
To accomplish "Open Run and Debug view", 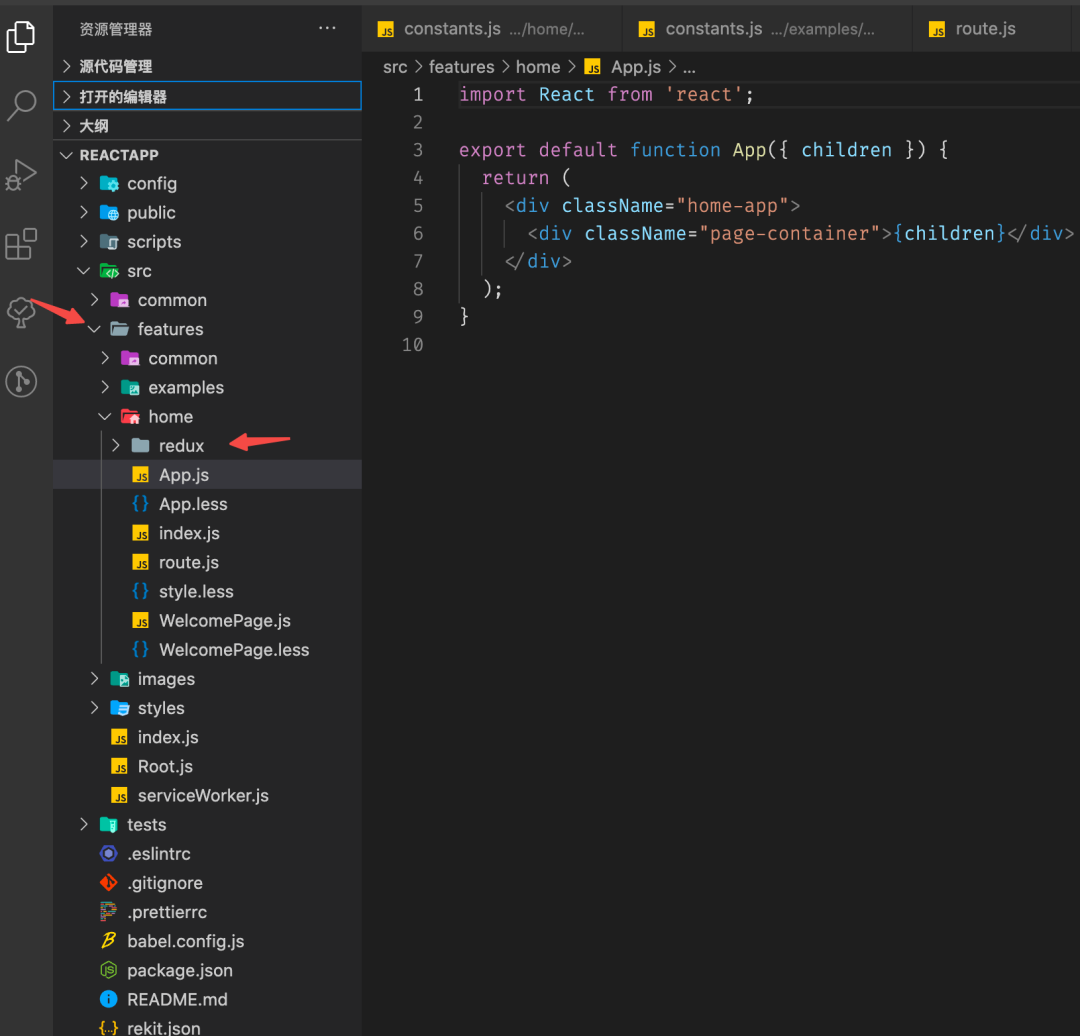I will coord(21,175).
